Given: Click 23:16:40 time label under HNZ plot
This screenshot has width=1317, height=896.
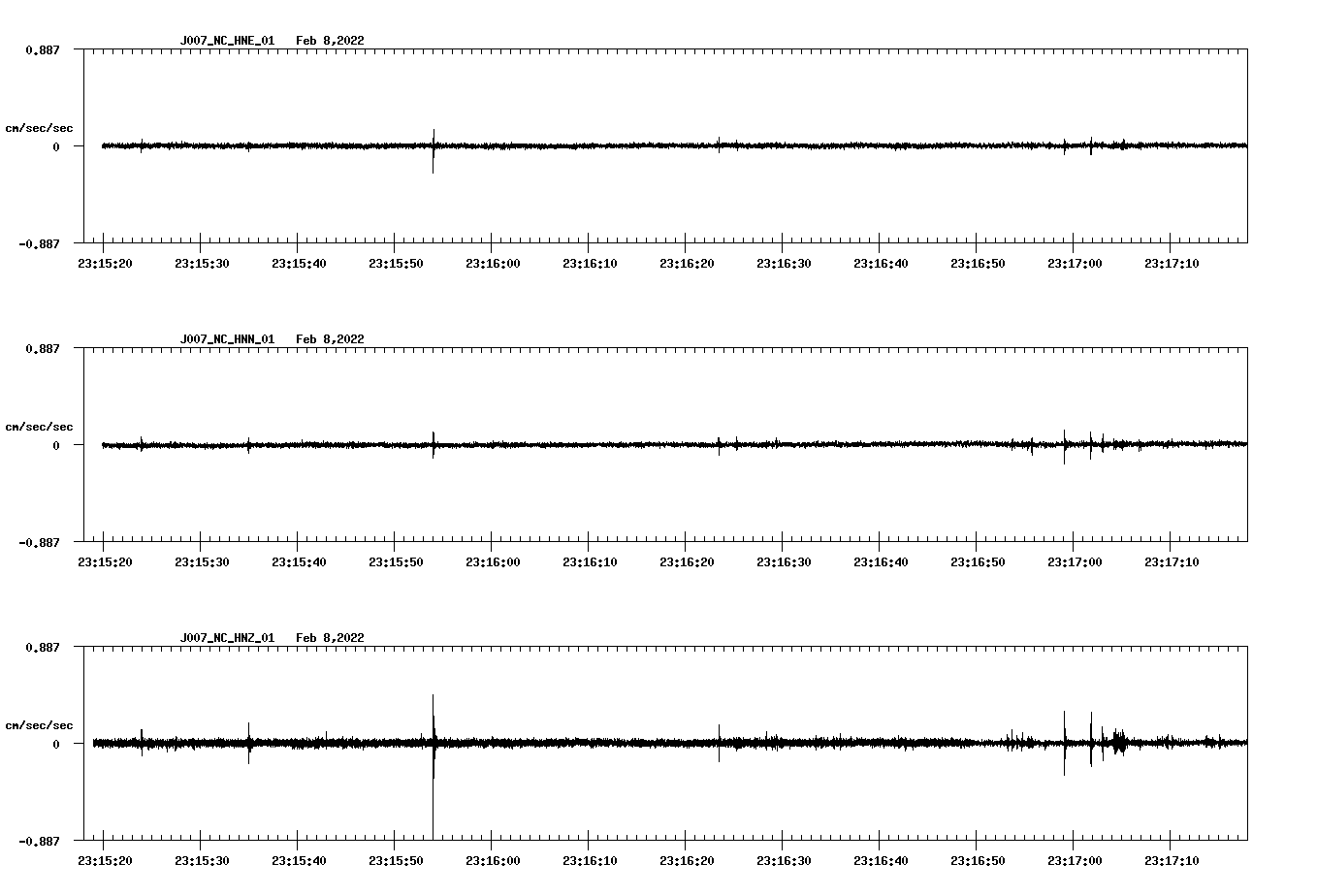Looking at the screenshot, I should pyautogui.click(x=881, y=861).
